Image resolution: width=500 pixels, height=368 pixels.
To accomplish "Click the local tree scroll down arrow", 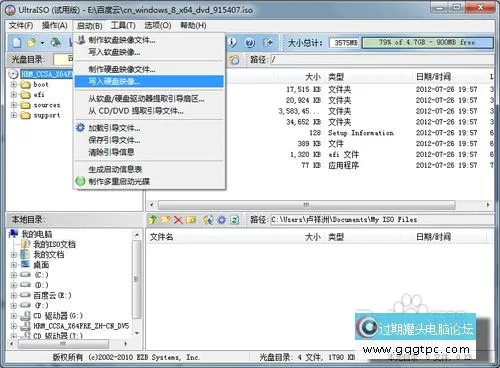I will [137, 333].
